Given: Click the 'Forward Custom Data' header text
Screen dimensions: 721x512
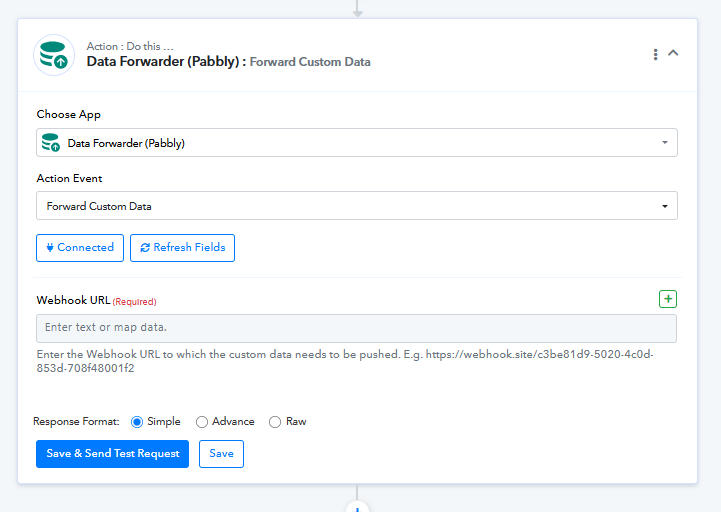Looking at the screenshot, I should (x=310, y=62).
